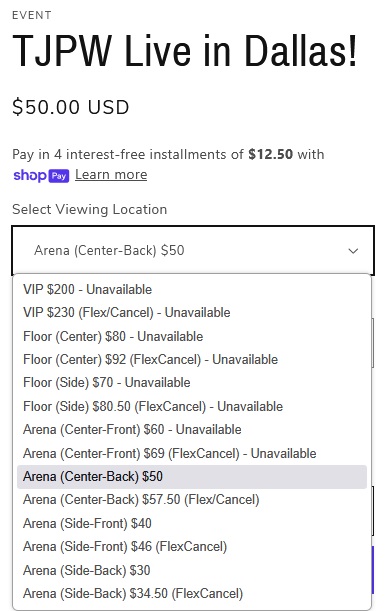Viewport: 389px width, 611px height.
Task: Choose VIP $200 - Unavailable option
Action: coord(192,290)
